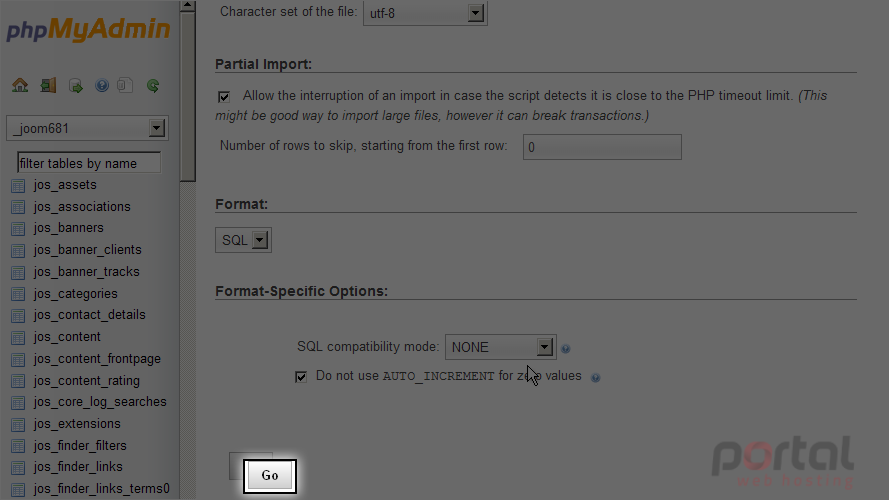
Task: Expand SQL compatibility mode NONE dropdown
Action: (500, 347)
